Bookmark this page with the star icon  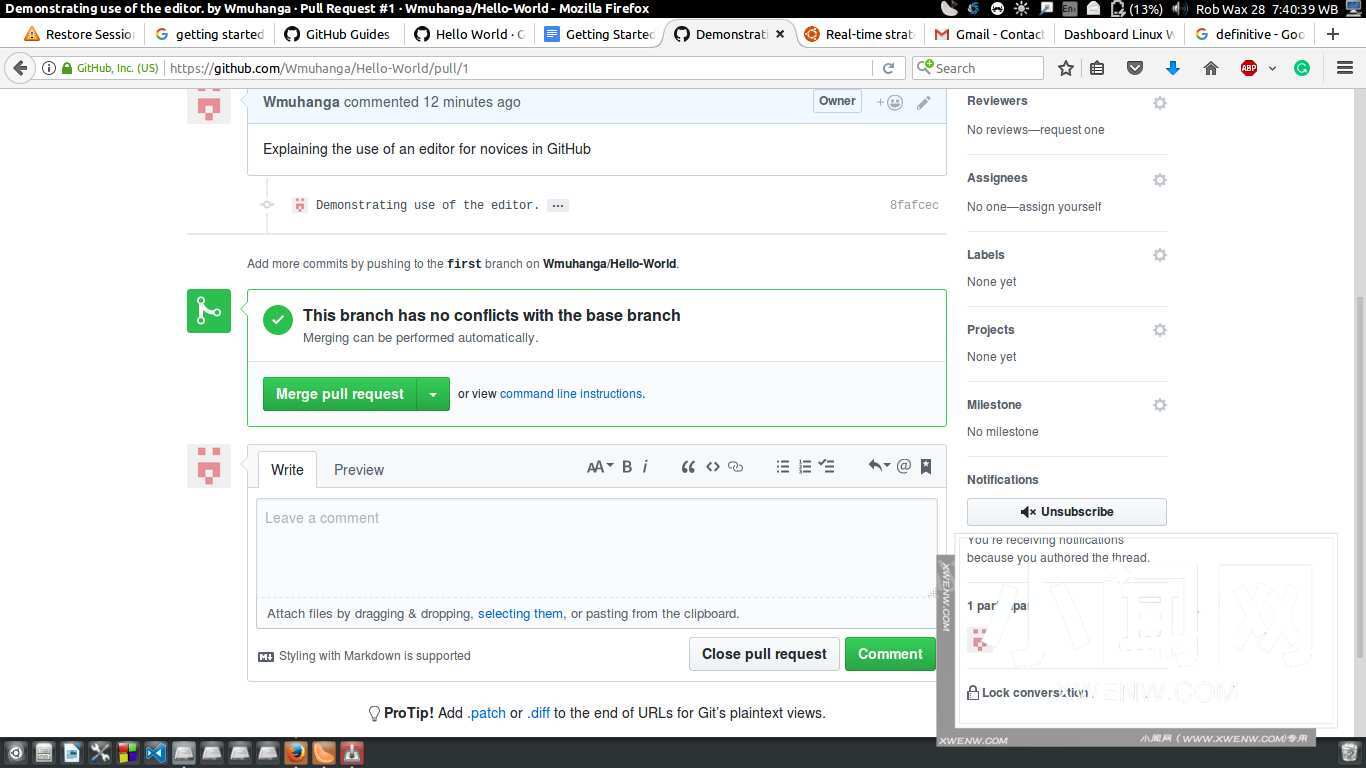pos(1066,68)
